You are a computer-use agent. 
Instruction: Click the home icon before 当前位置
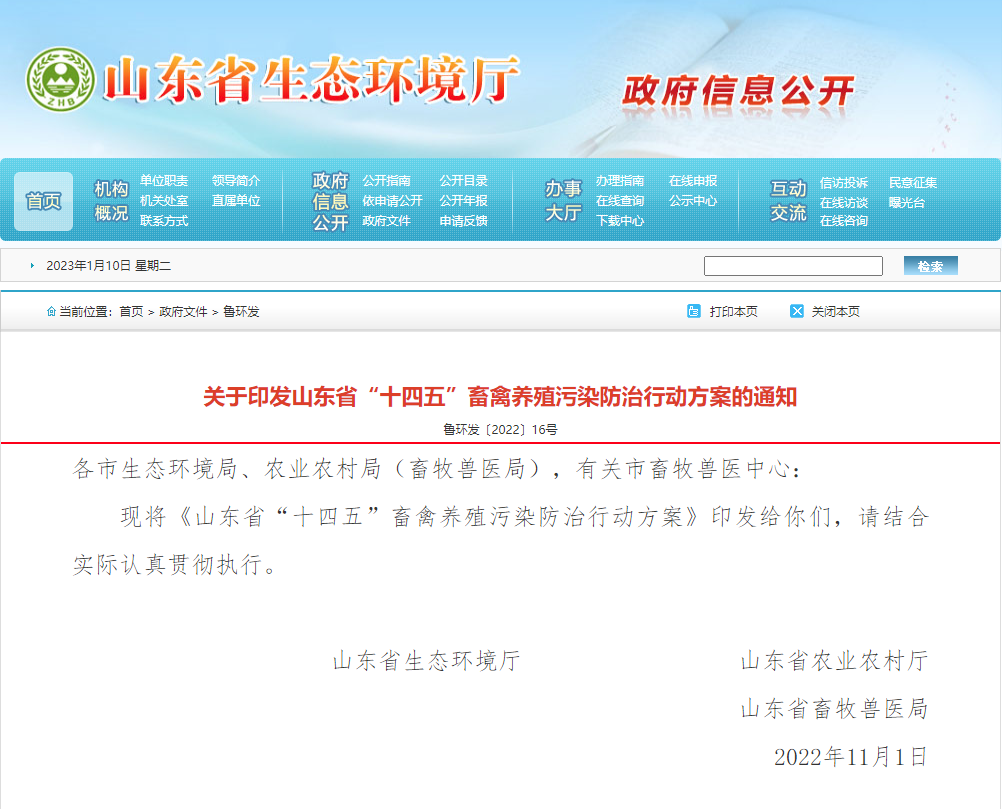pyautogui.click(x=51, y=312)
